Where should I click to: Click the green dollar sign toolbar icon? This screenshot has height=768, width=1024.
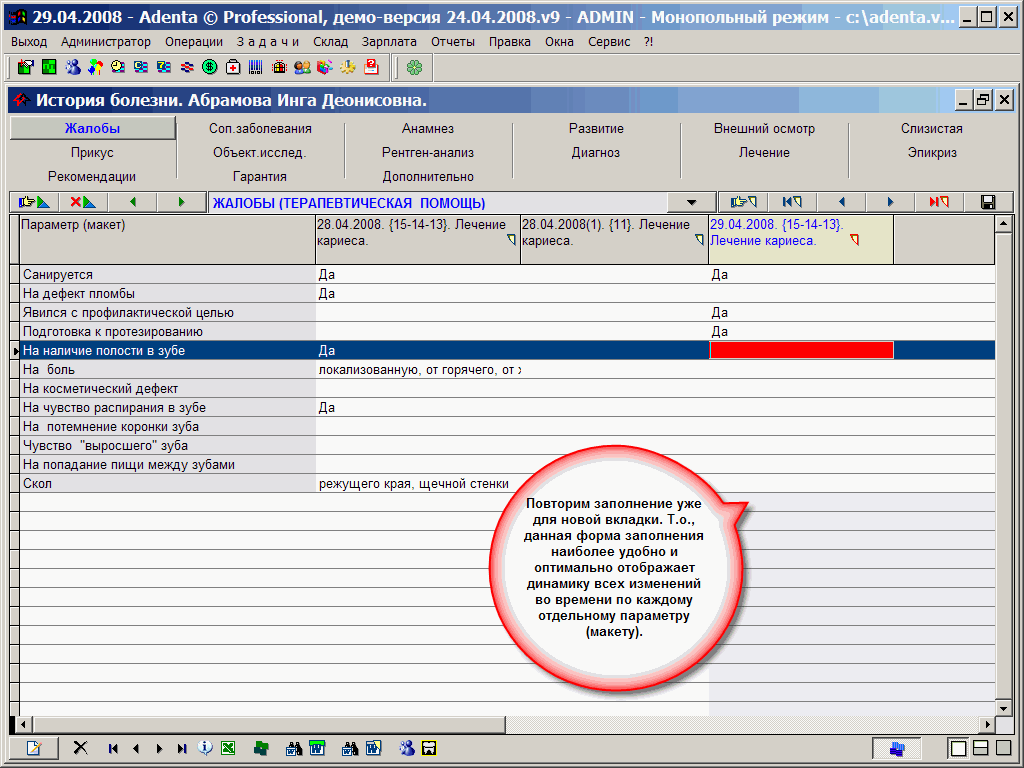[209, 67]
